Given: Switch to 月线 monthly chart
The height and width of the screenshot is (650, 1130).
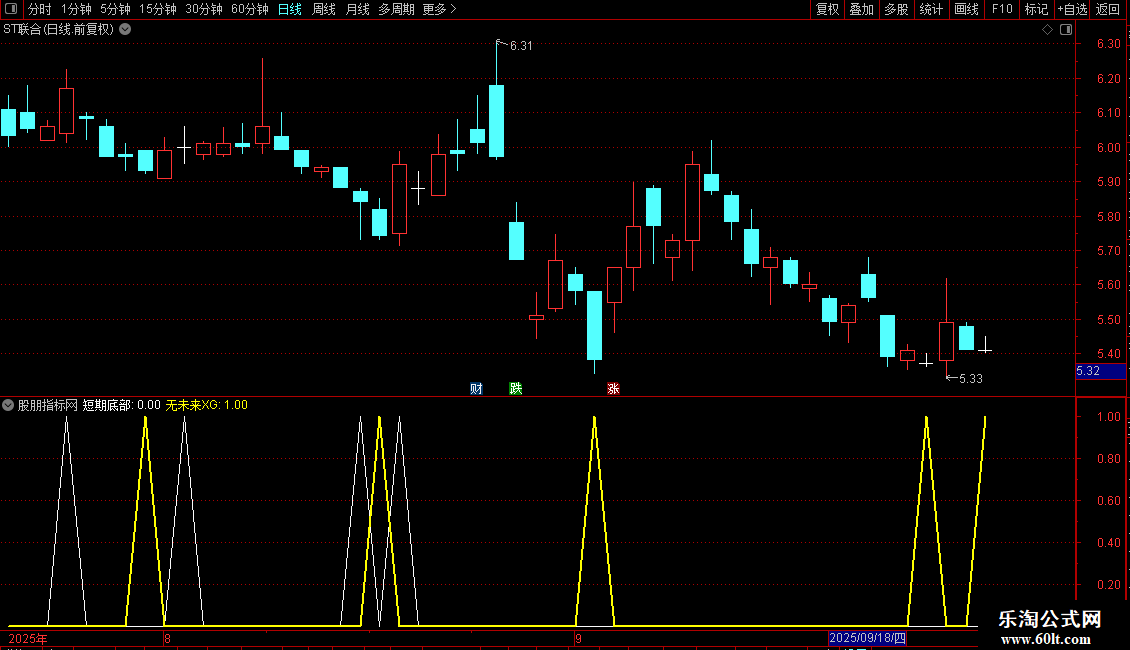Looking at the screenshot, I should [357, 9].
